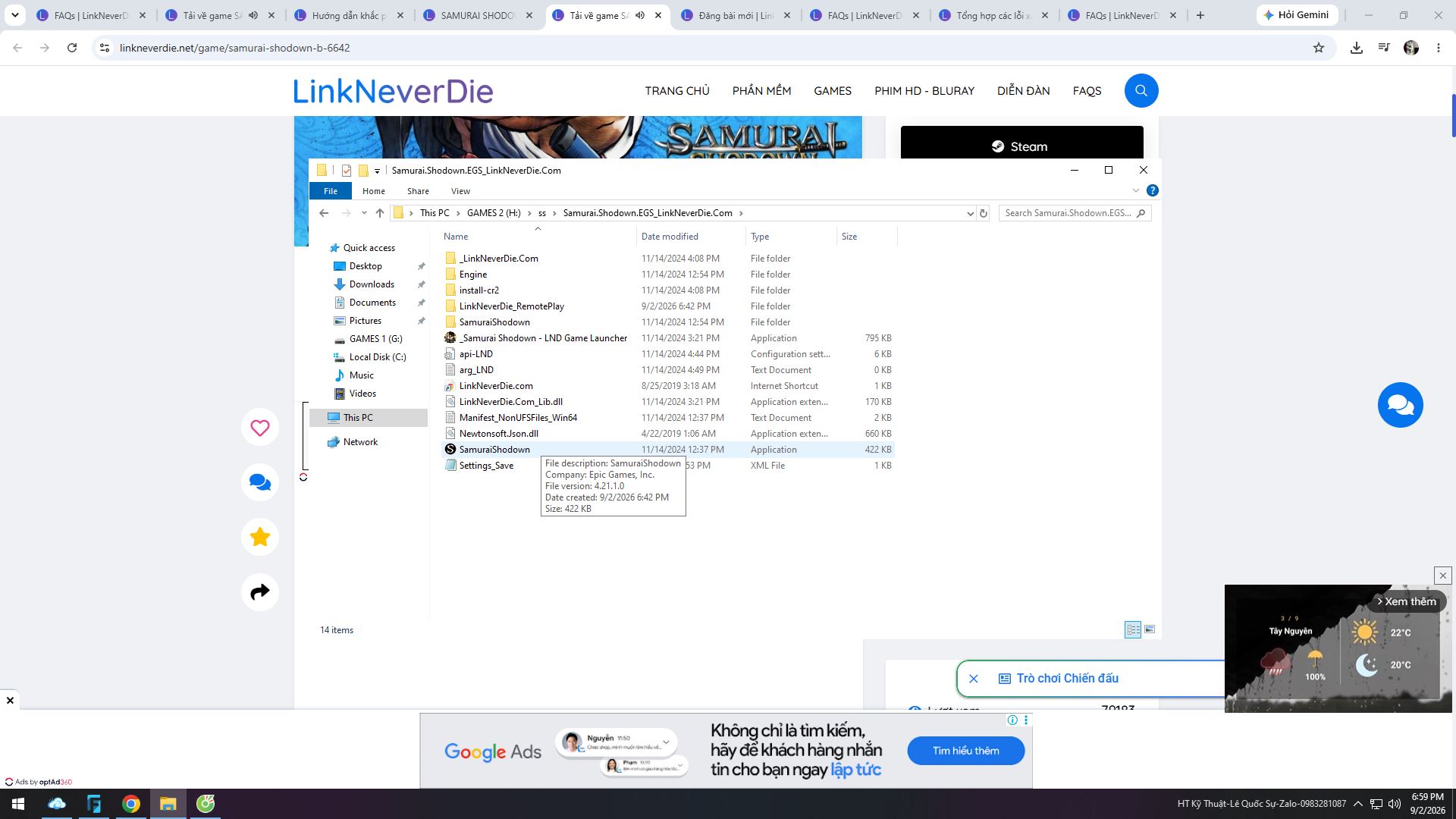
Task: Click the Explorer up-directory arrow
Action: 380,213
